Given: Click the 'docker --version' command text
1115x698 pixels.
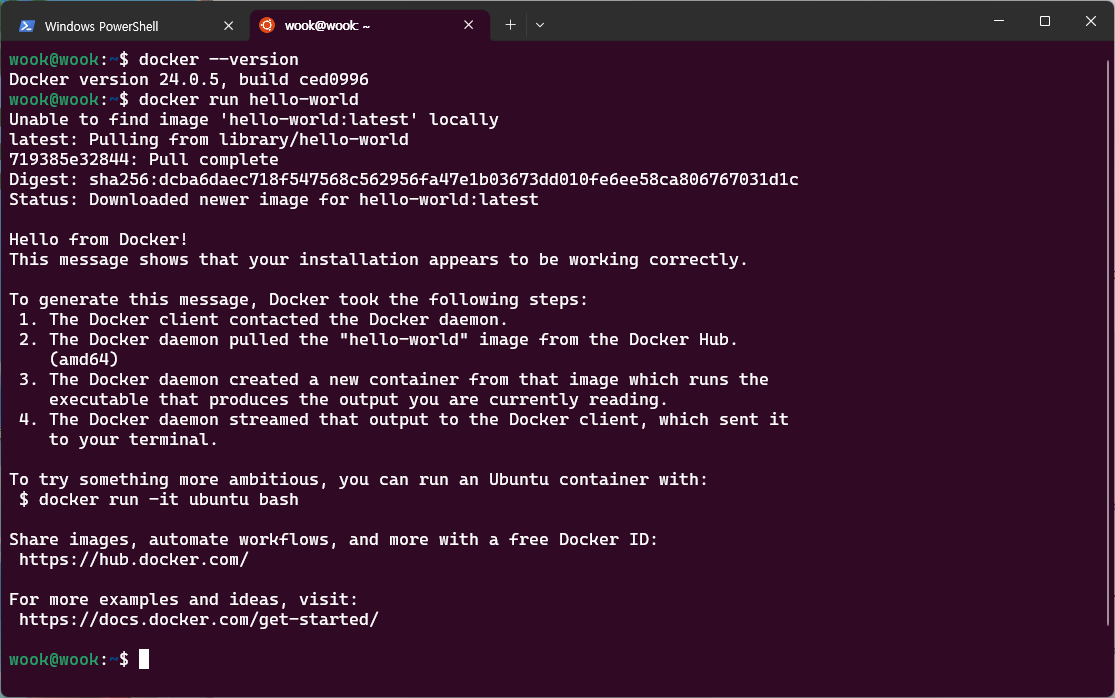Looking at the screenshot, I should click(x=218, y=59).
